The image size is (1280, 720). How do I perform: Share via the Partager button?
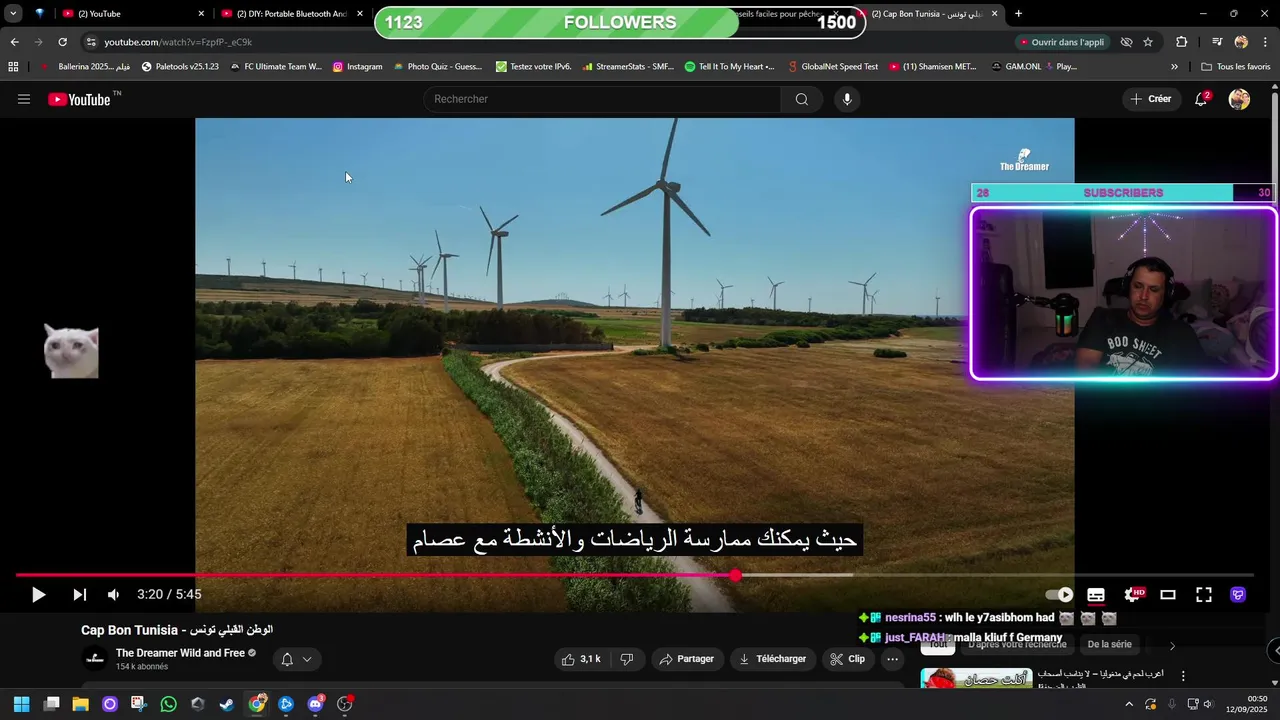(x=686, y=659)
